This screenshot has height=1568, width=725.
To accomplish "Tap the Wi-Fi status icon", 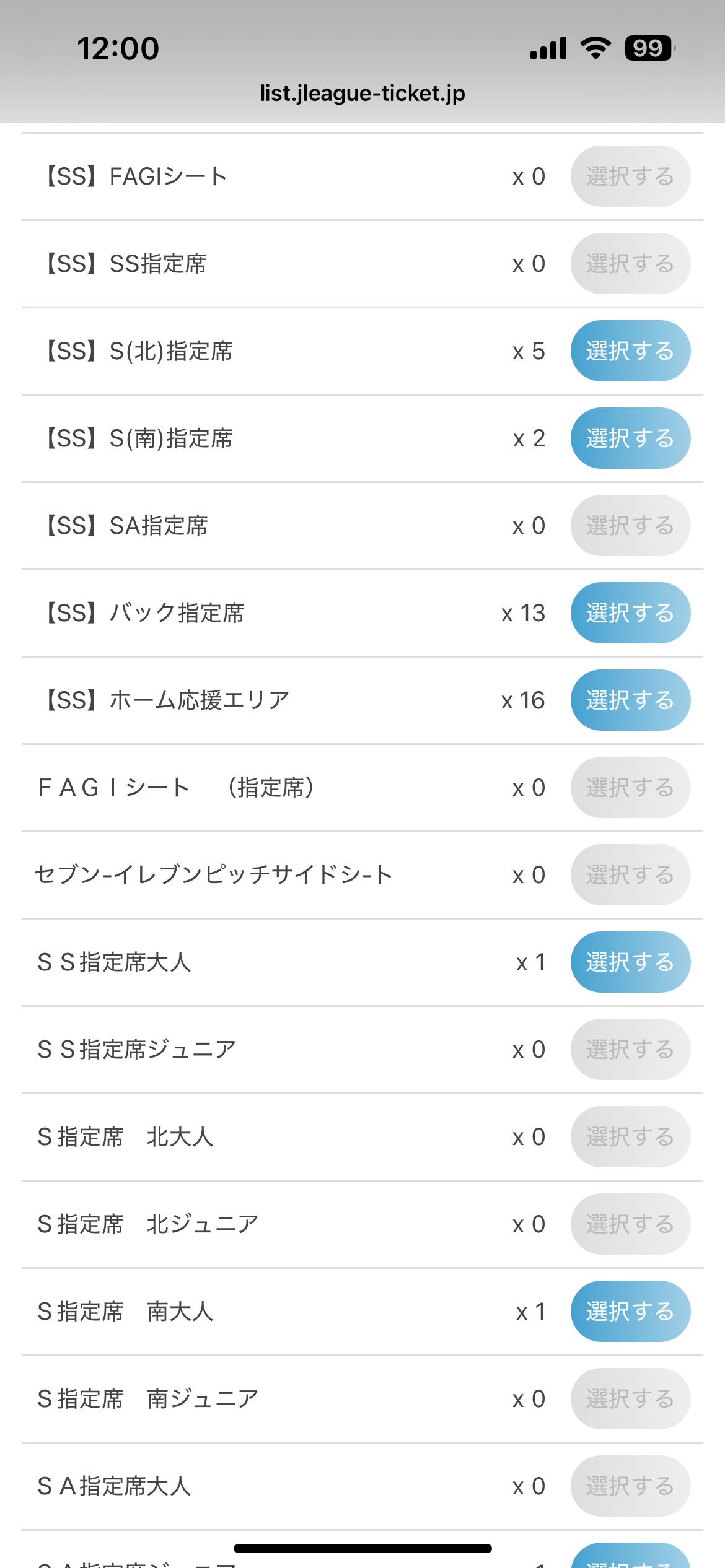I will pos(595,48).
